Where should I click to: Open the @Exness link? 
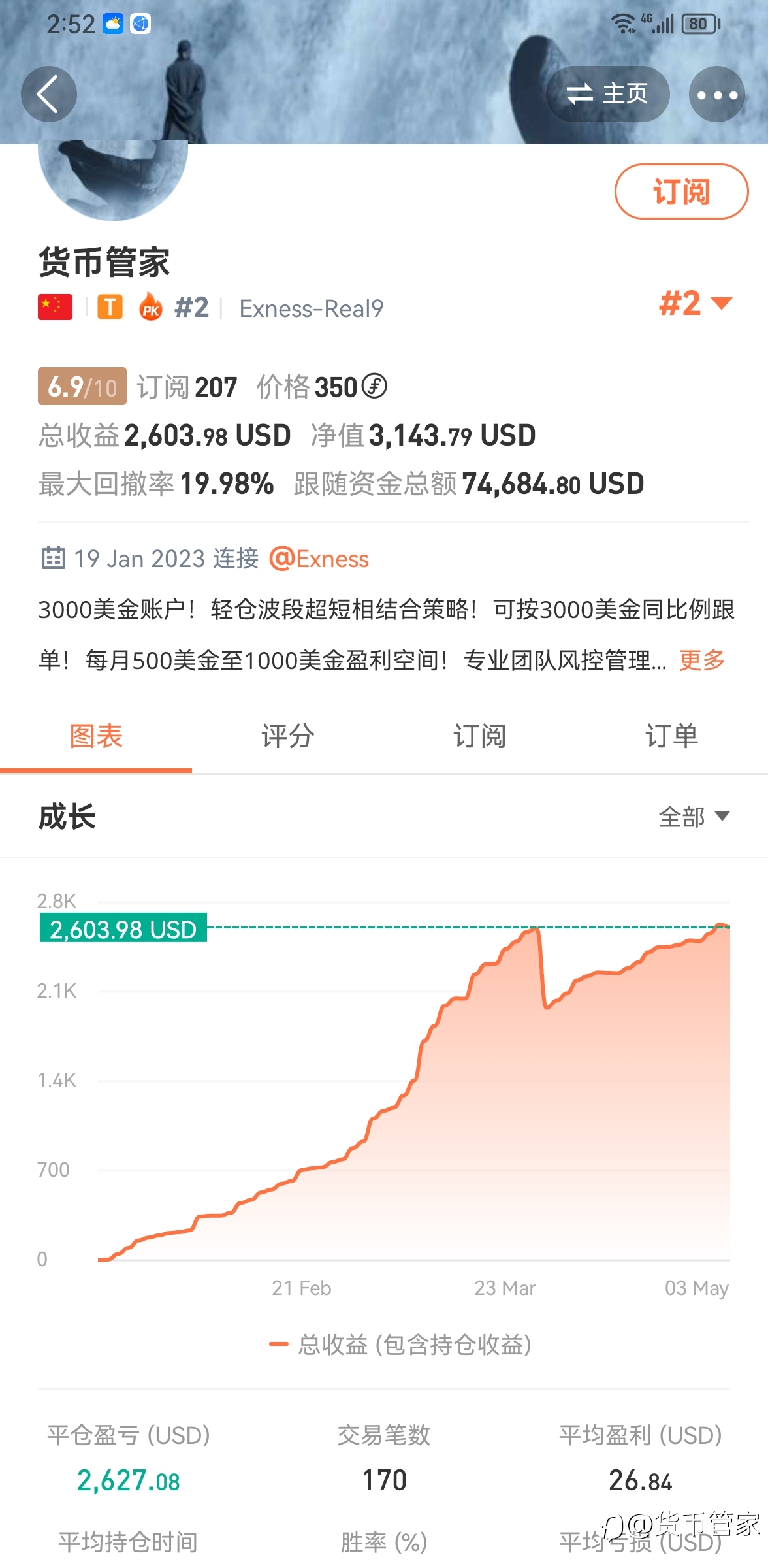tap(319, 559)
